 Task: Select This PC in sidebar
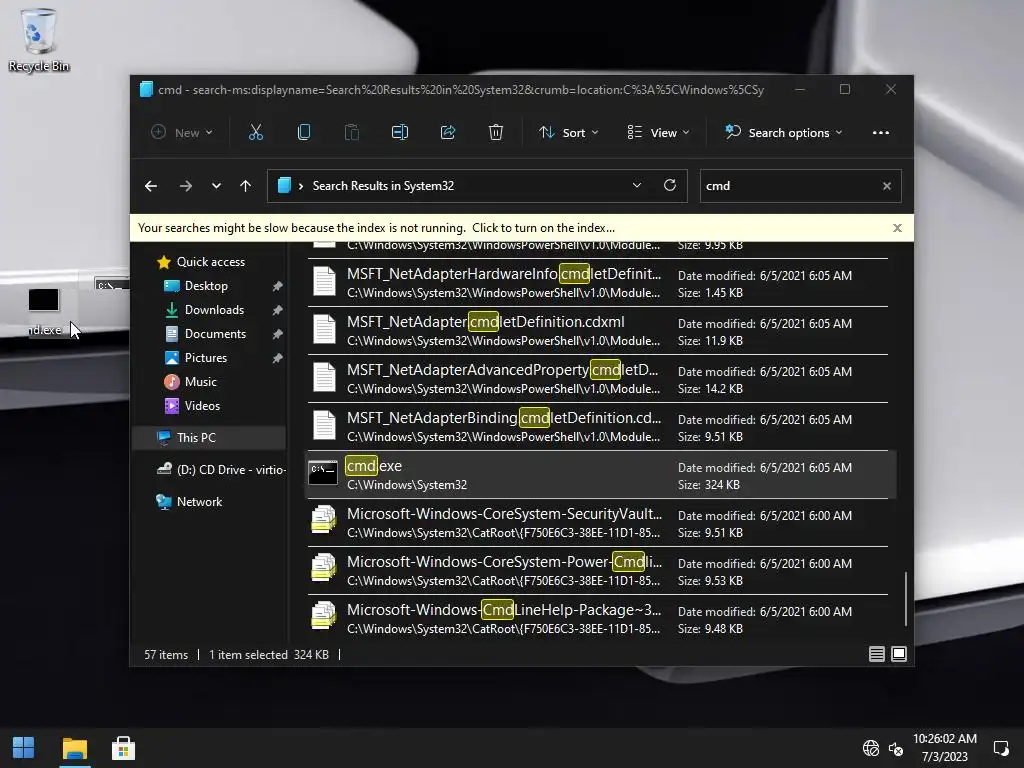(x=209, y=438)
